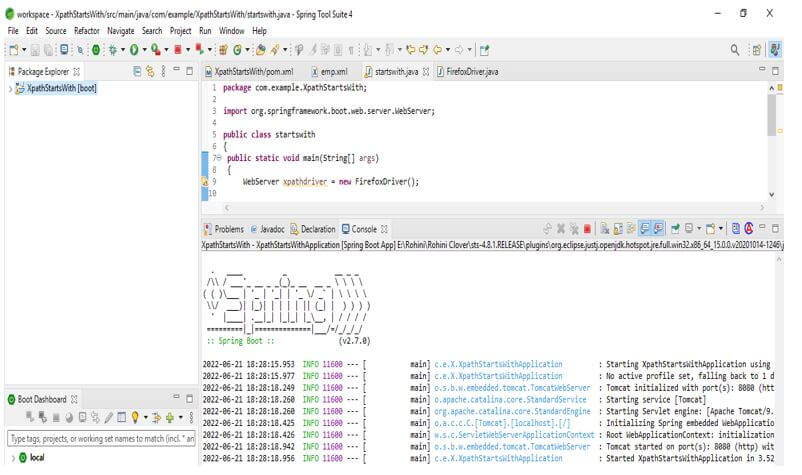This screenshot has height=475, width=802.
Task: Switch to the Problems view tab
Action: pos(224,229)
